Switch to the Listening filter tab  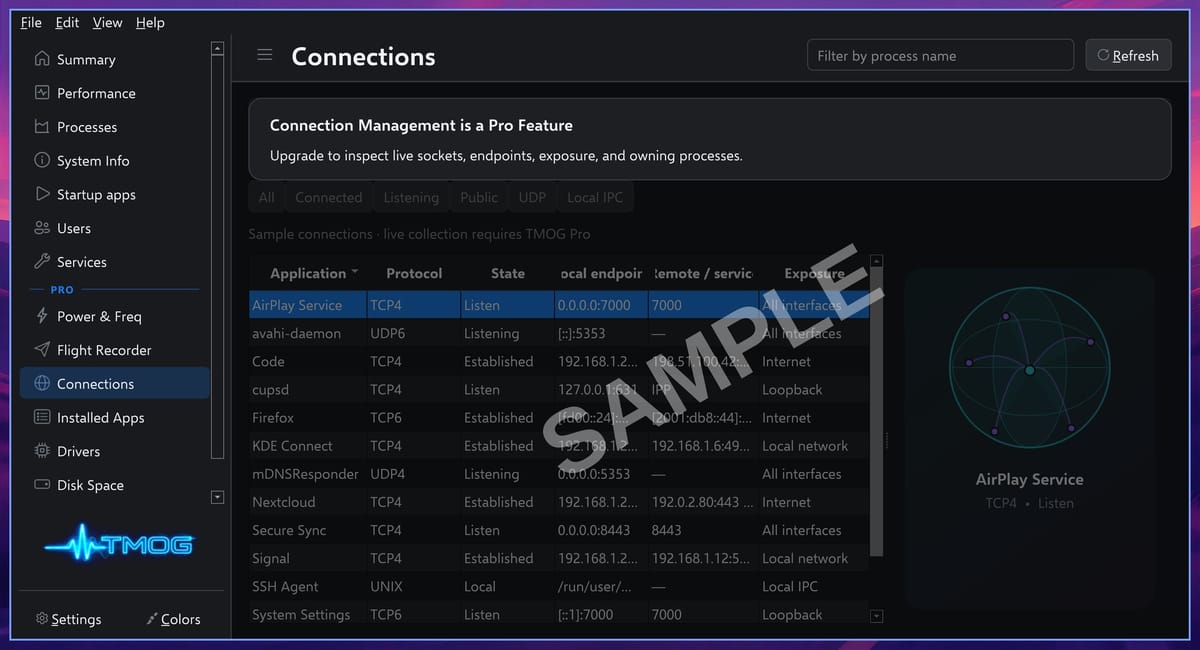(x=411, y=198)
